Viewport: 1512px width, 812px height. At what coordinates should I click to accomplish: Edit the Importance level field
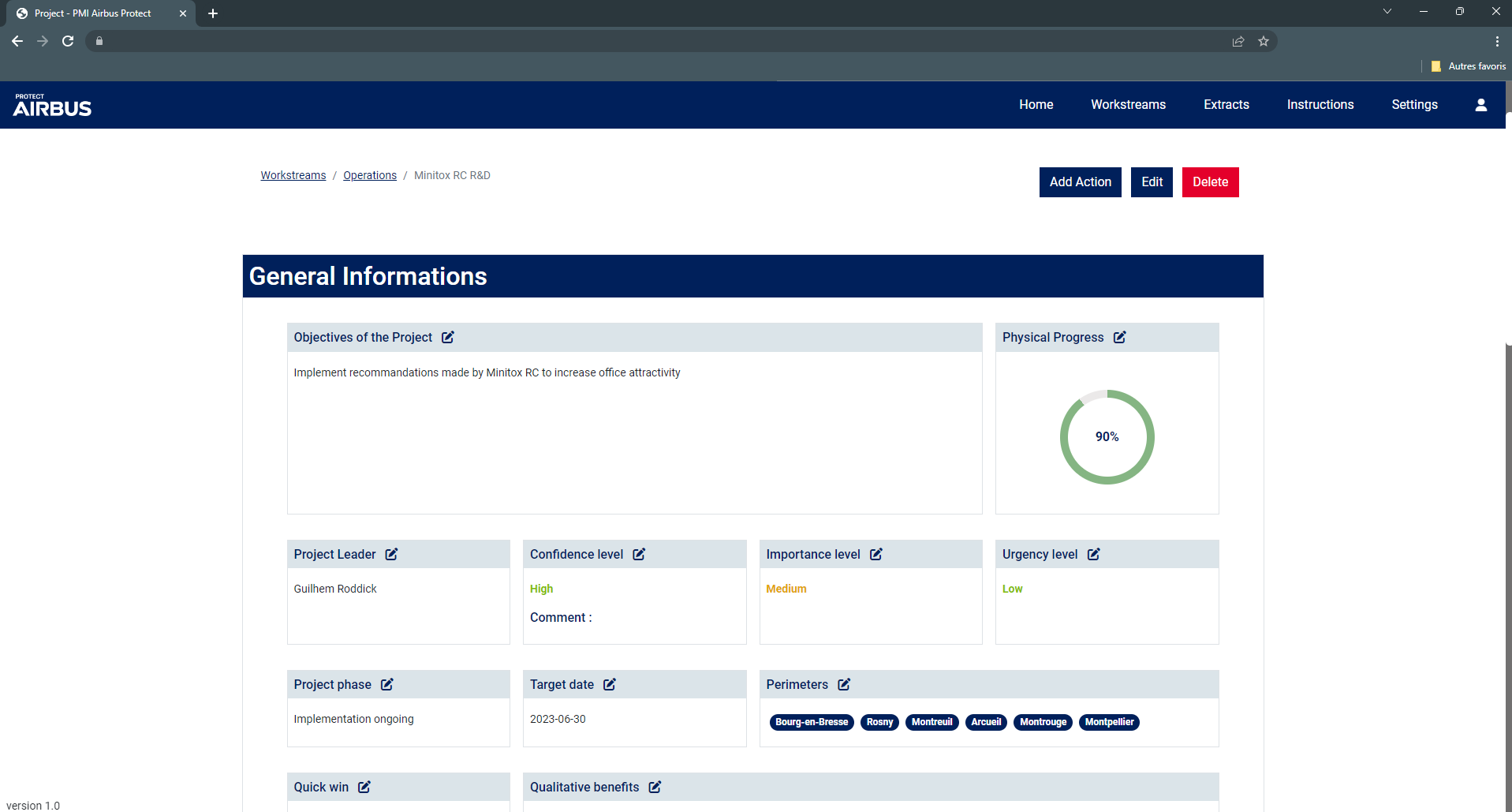click(x=876, y=554)
